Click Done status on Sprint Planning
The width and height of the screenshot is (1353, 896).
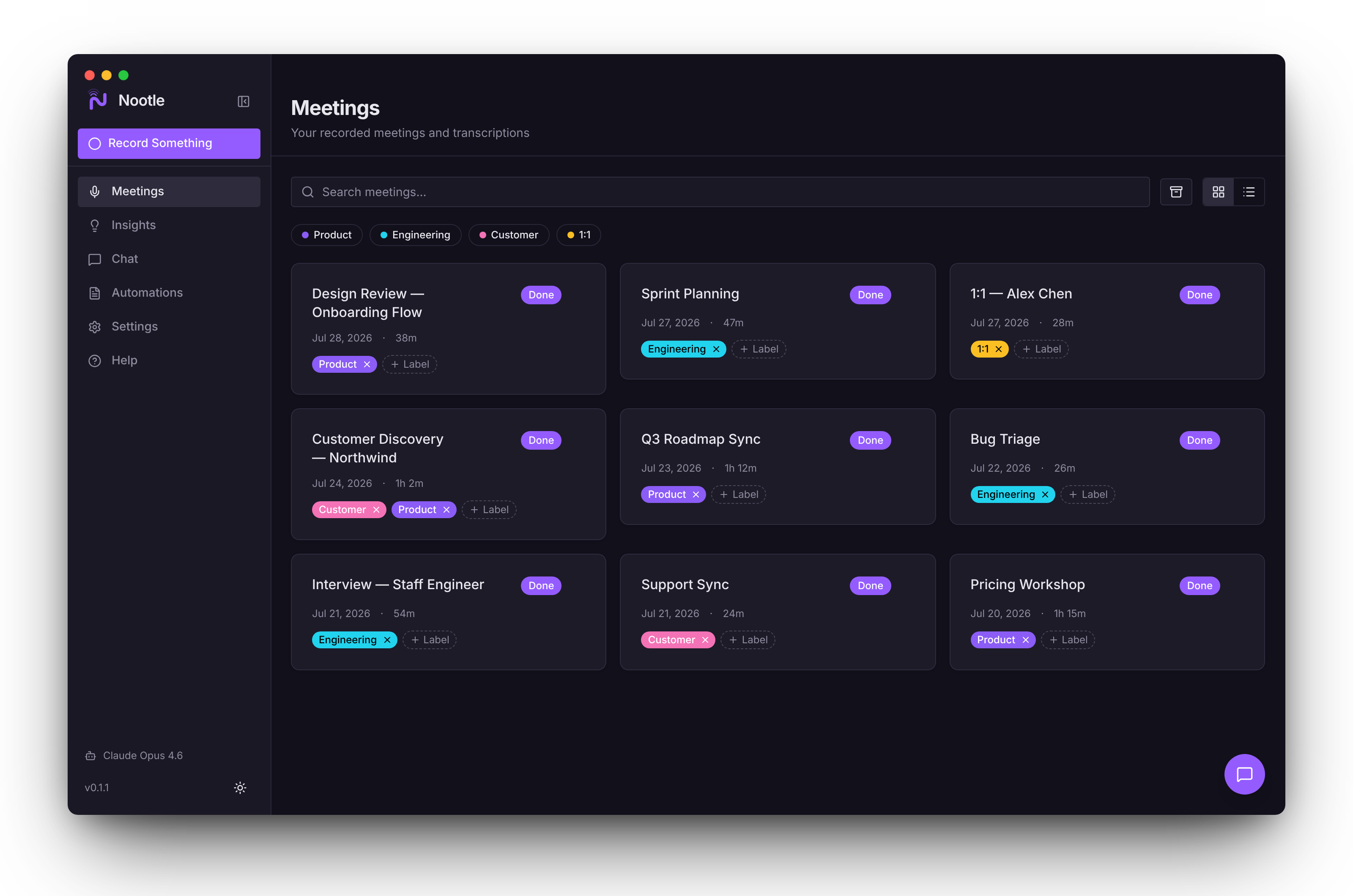870,295
